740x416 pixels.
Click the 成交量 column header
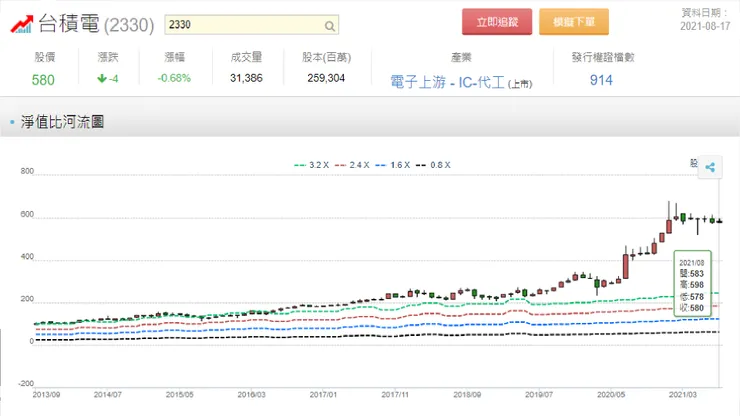[x=246, y=57]
